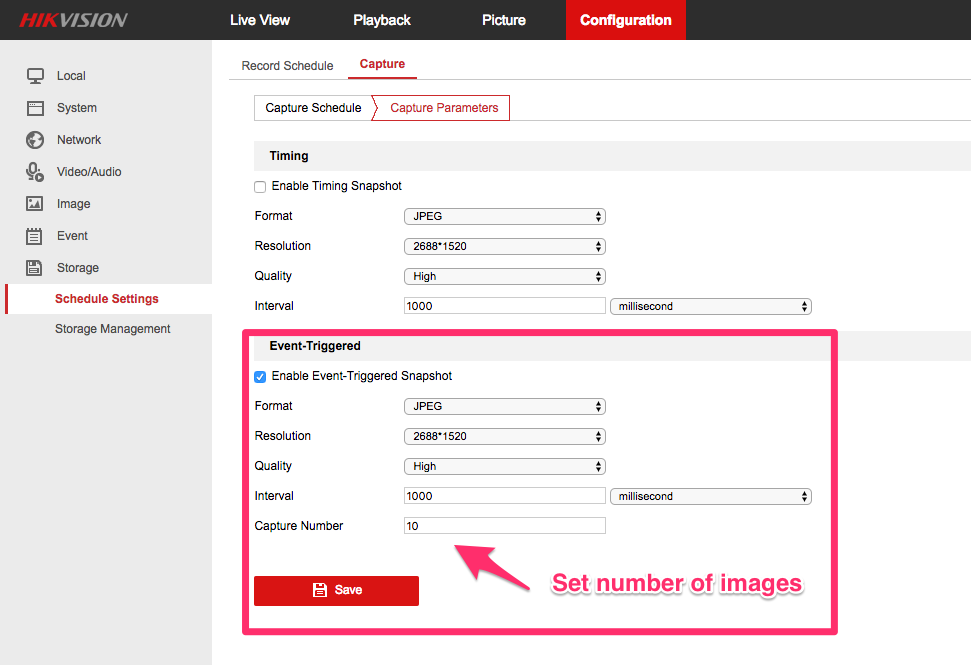Image resolution: width=971 pixels, height=665 pixels.
Task: Open Event-Triggered interval millisecond unit dropdown
Action: (x=710, y=496)
